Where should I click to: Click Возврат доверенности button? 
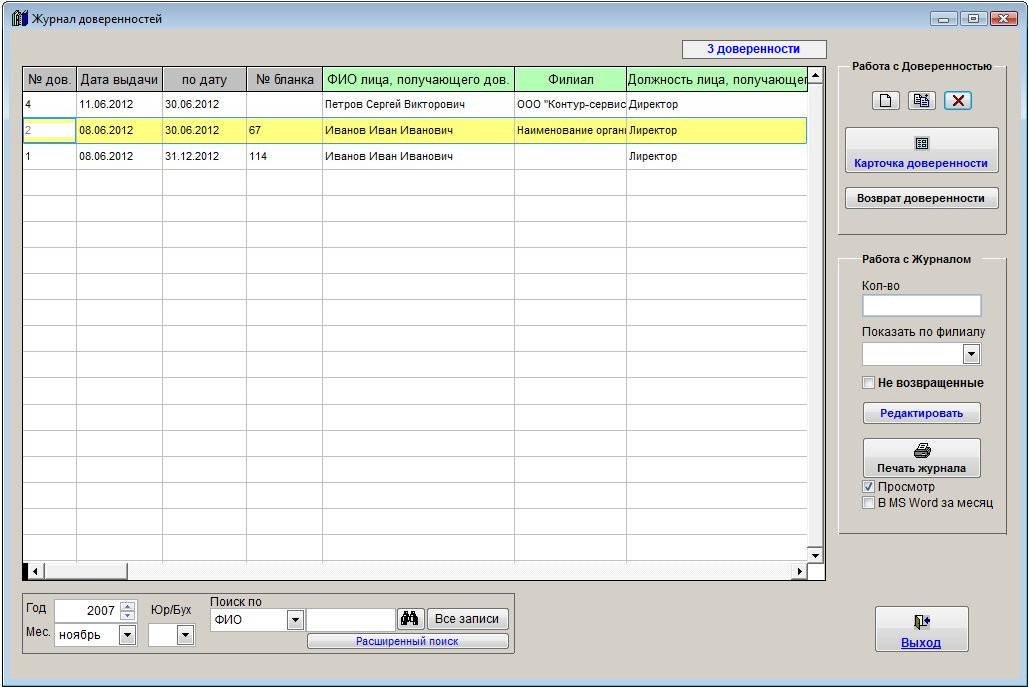coord(921,198)
